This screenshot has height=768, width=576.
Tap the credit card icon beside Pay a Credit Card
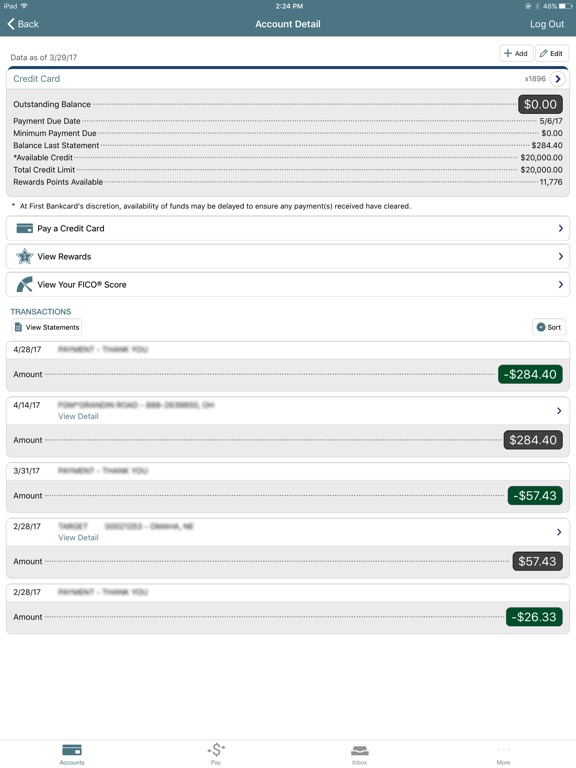pos(24,228)
